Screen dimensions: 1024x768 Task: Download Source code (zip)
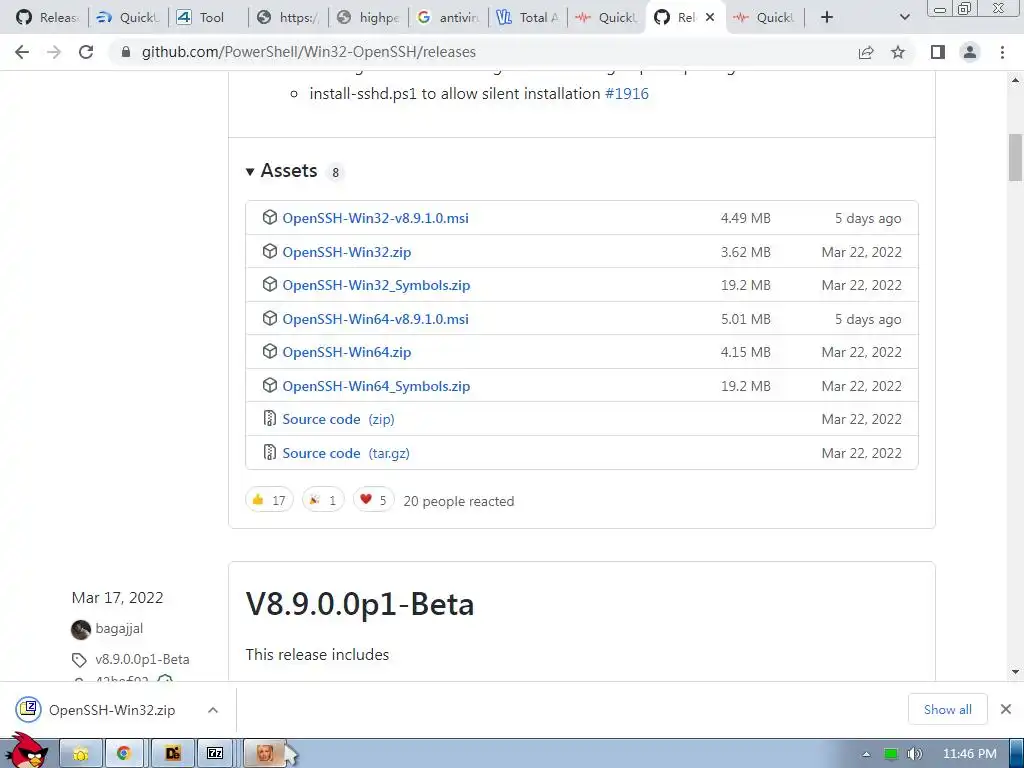(x=338, y=419)
